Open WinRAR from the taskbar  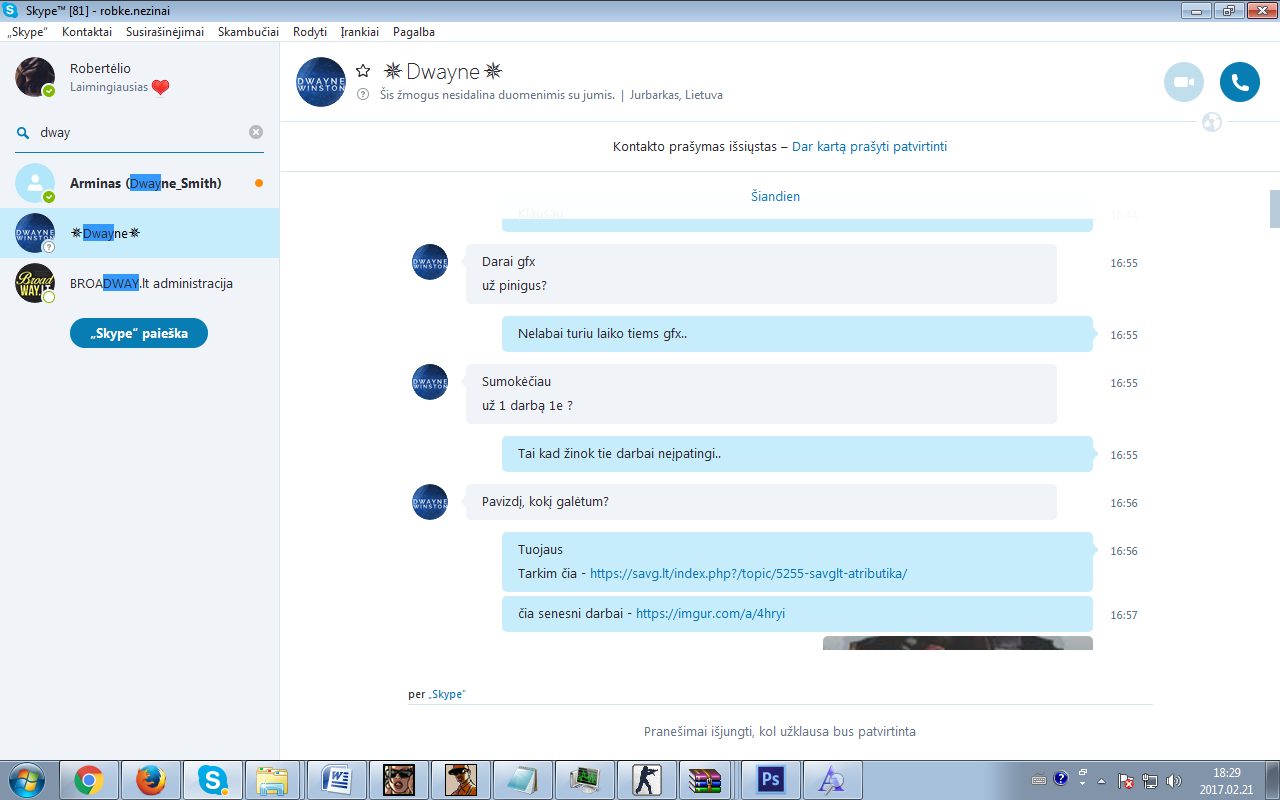point(708,779)
